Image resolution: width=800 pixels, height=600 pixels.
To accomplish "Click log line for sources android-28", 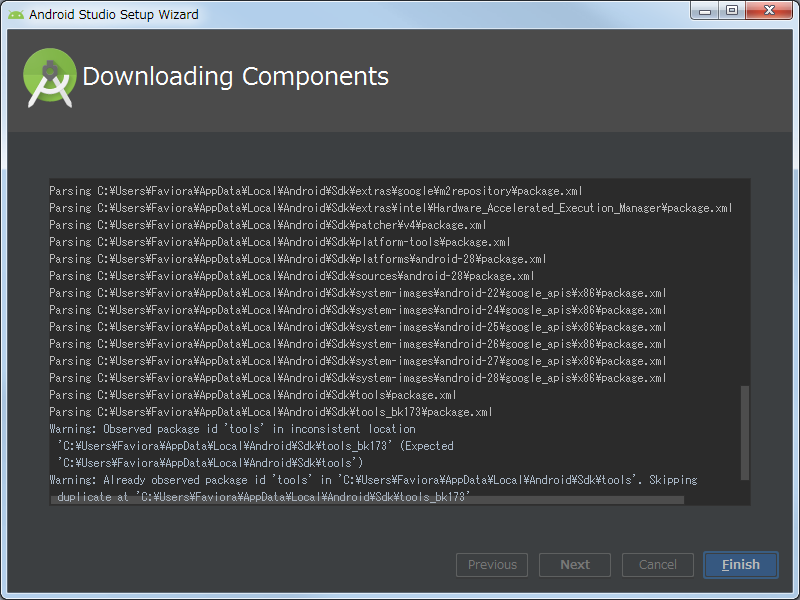I will (291, 276).
